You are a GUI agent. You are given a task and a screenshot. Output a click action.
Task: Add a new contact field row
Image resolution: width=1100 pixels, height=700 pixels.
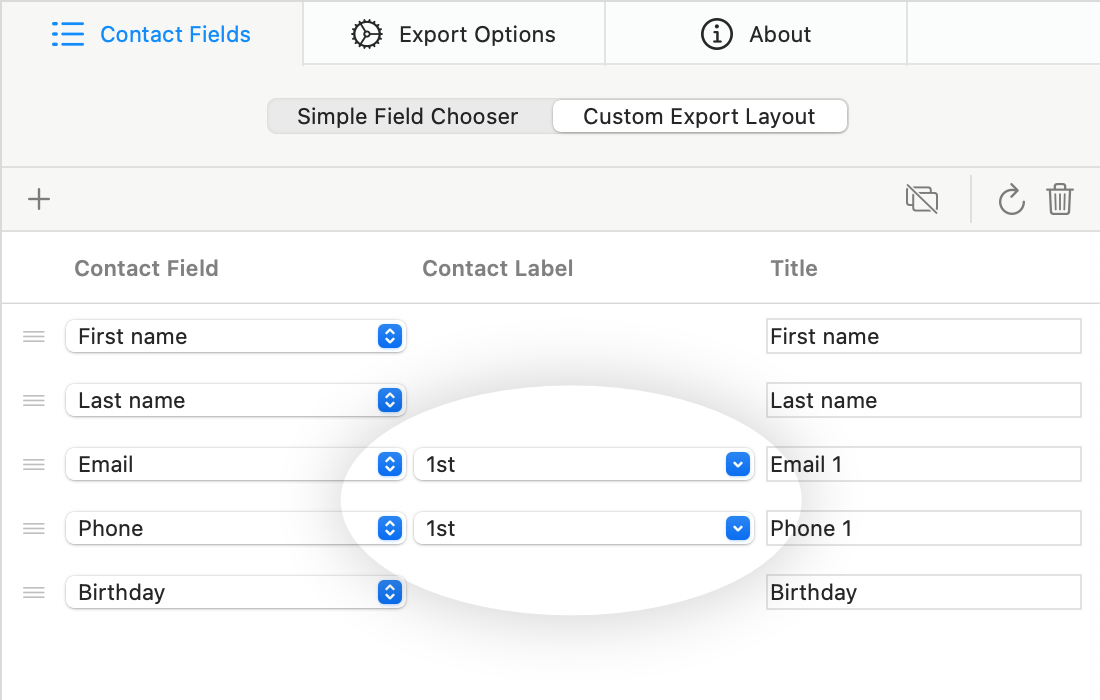click(x=39, y=198)
